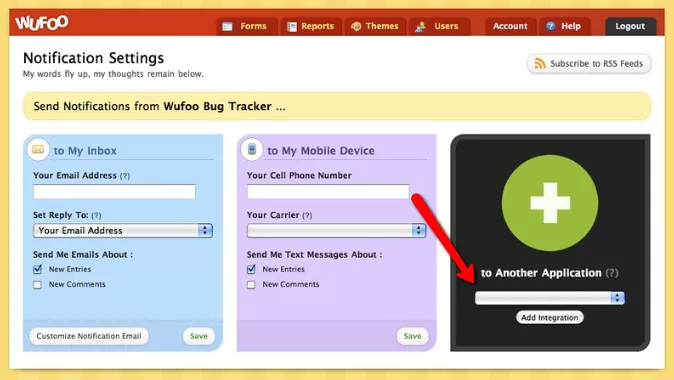
Task: Click the Help question mark icon
Action: click(x=551, y=26)
